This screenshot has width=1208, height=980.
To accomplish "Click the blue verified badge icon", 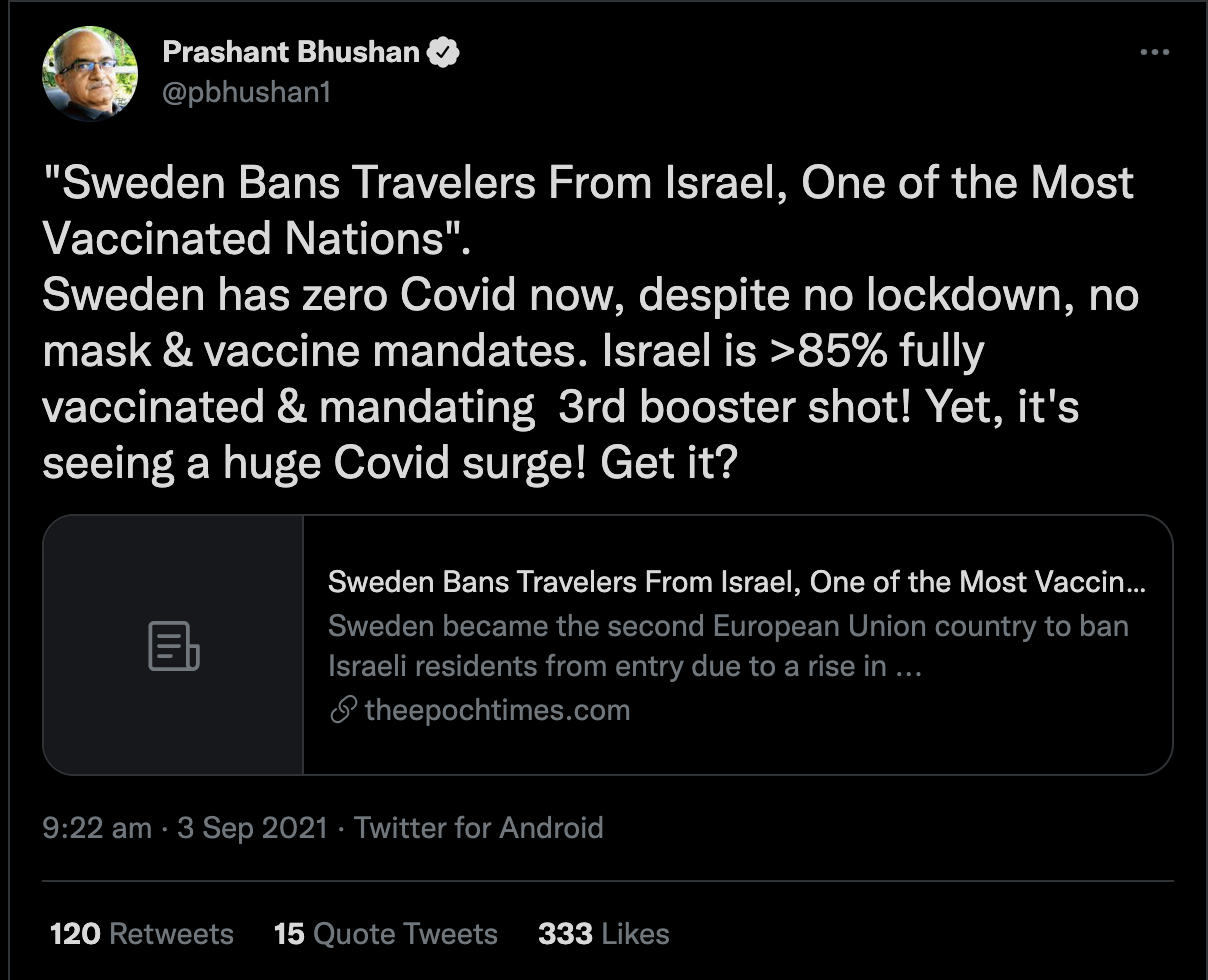I will [444, 52].
